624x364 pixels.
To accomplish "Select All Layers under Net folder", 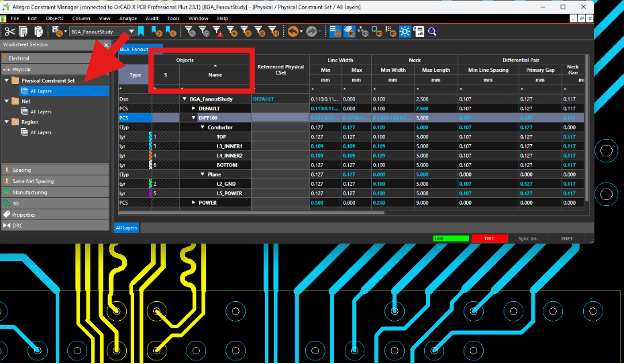I will click(41, 112).
